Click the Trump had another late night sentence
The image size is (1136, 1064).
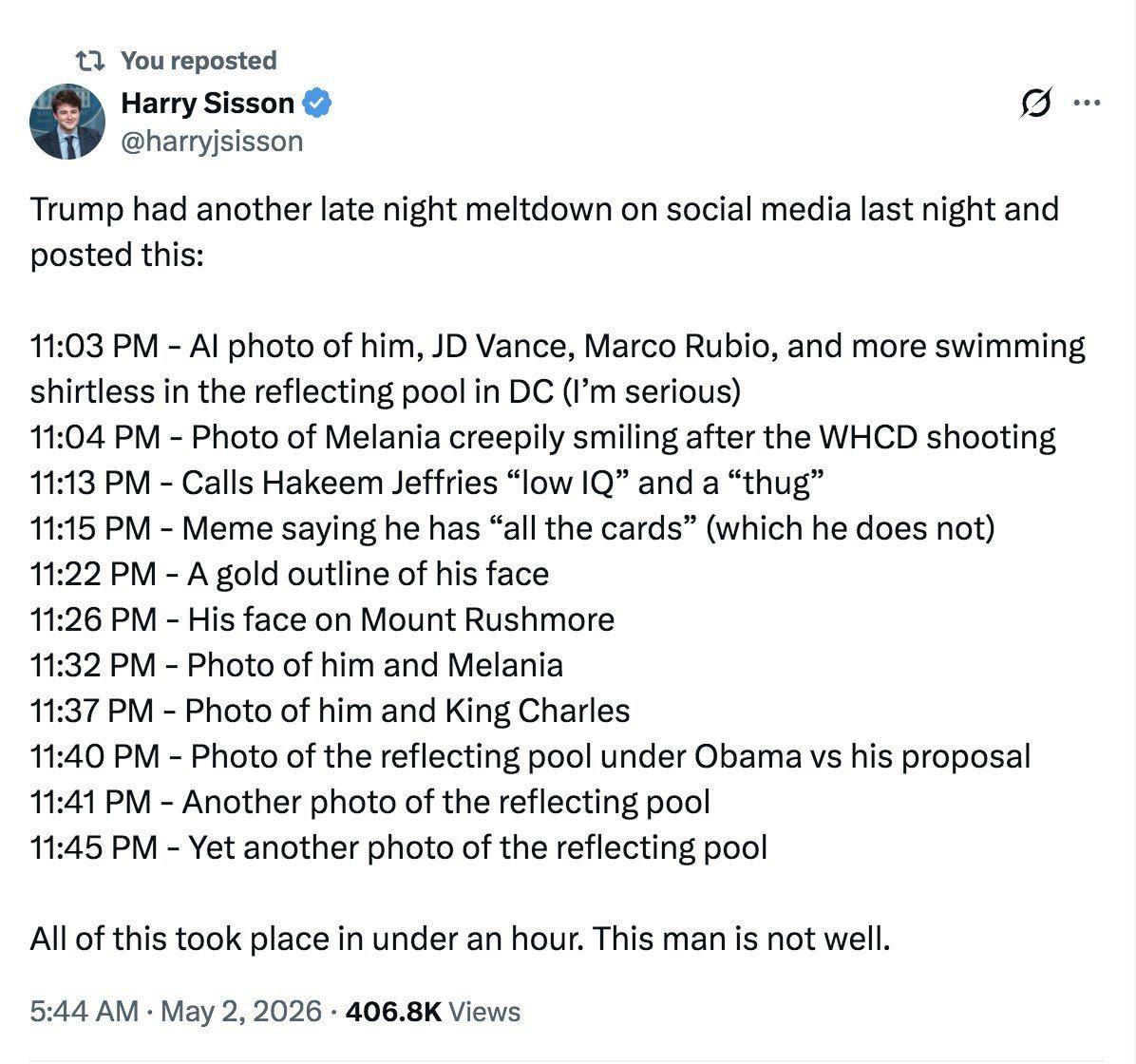[x=544, y=231]
